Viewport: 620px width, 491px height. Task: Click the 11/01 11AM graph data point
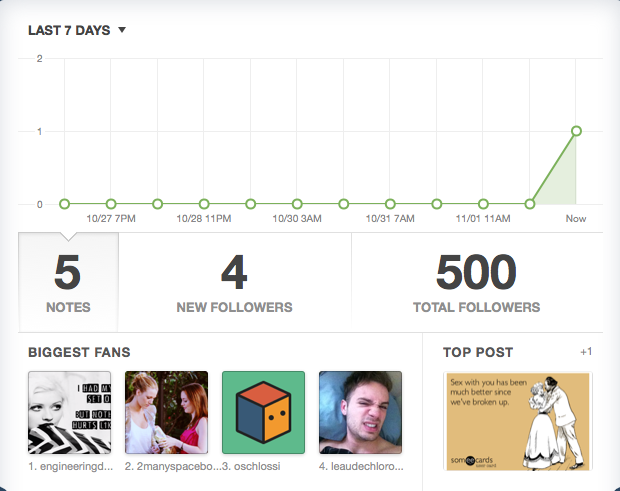483,204
